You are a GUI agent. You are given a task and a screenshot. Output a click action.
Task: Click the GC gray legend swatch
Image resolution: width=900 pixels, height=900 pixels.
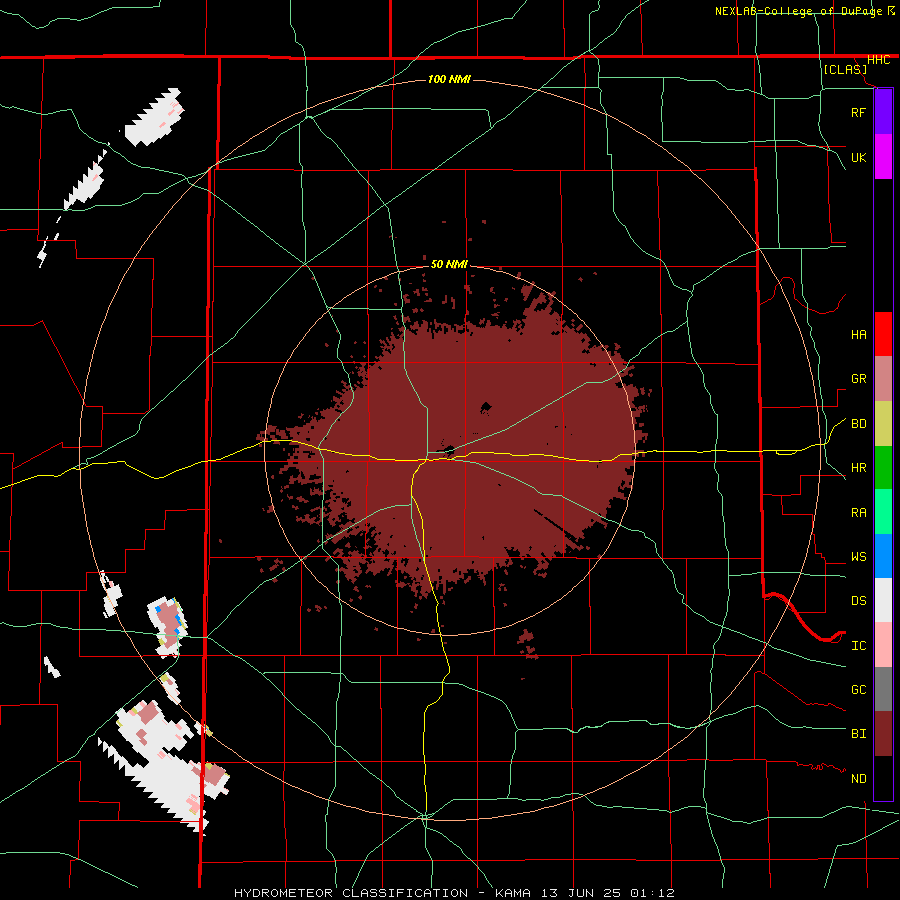883,689
